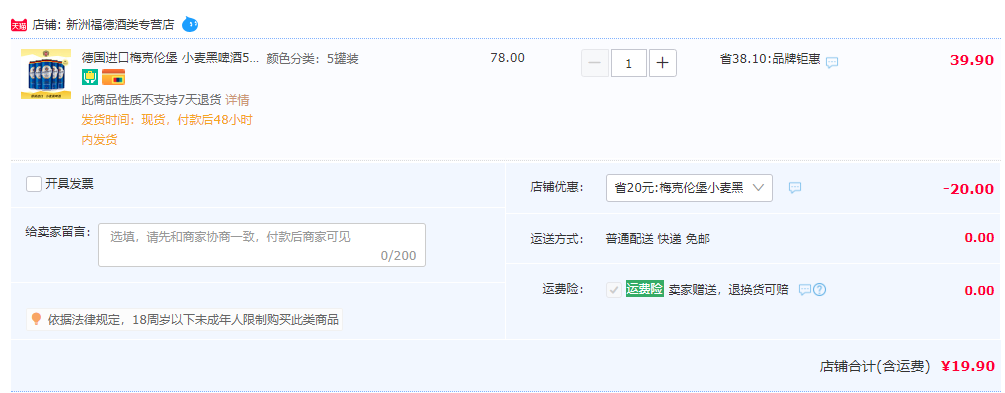The image size is (1005, 393).
Task: Enable the 开具发票 checkbox
Action: [34, 184]
